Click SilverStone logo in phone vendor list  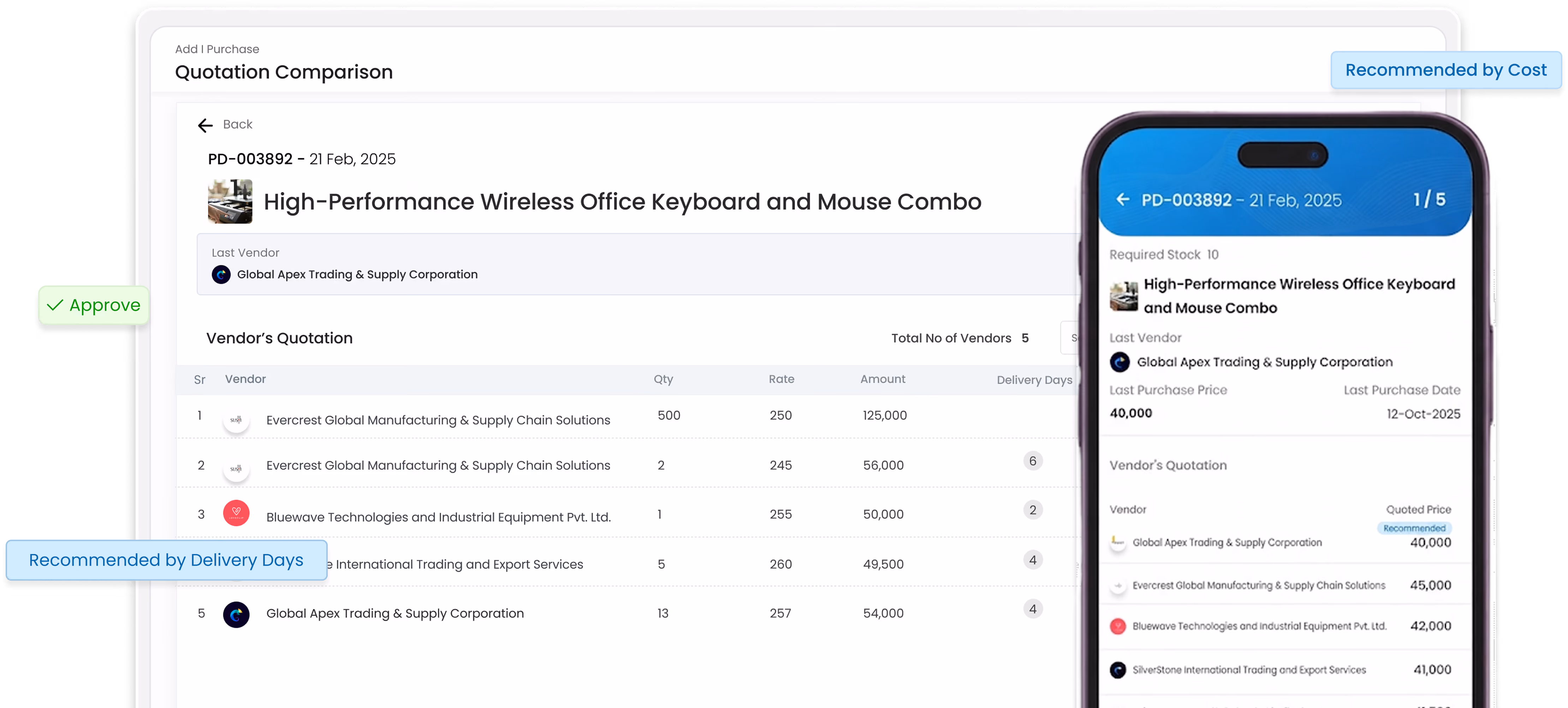(1118, 670)
